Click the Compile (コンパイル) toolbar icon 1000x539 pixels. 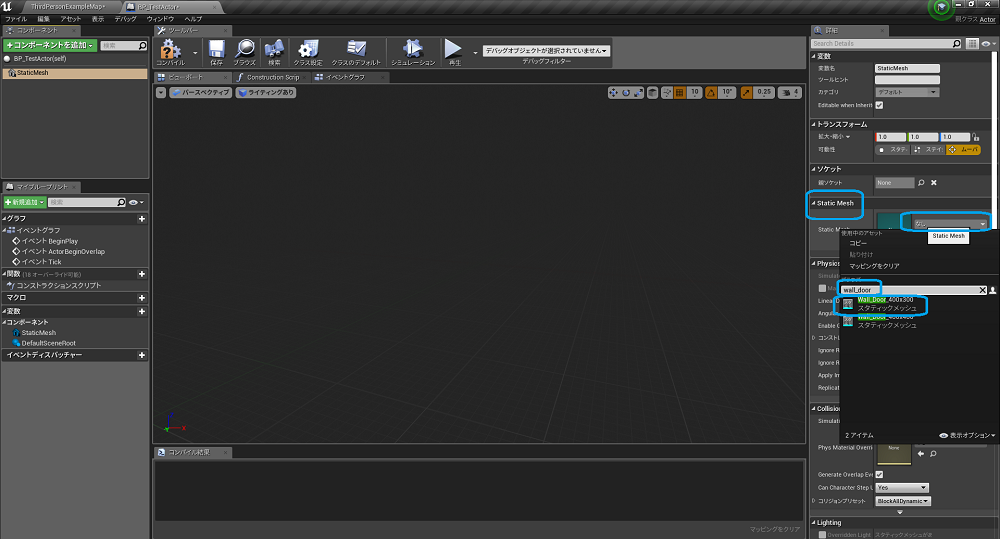pyautogui.click(x=170, y=50)
